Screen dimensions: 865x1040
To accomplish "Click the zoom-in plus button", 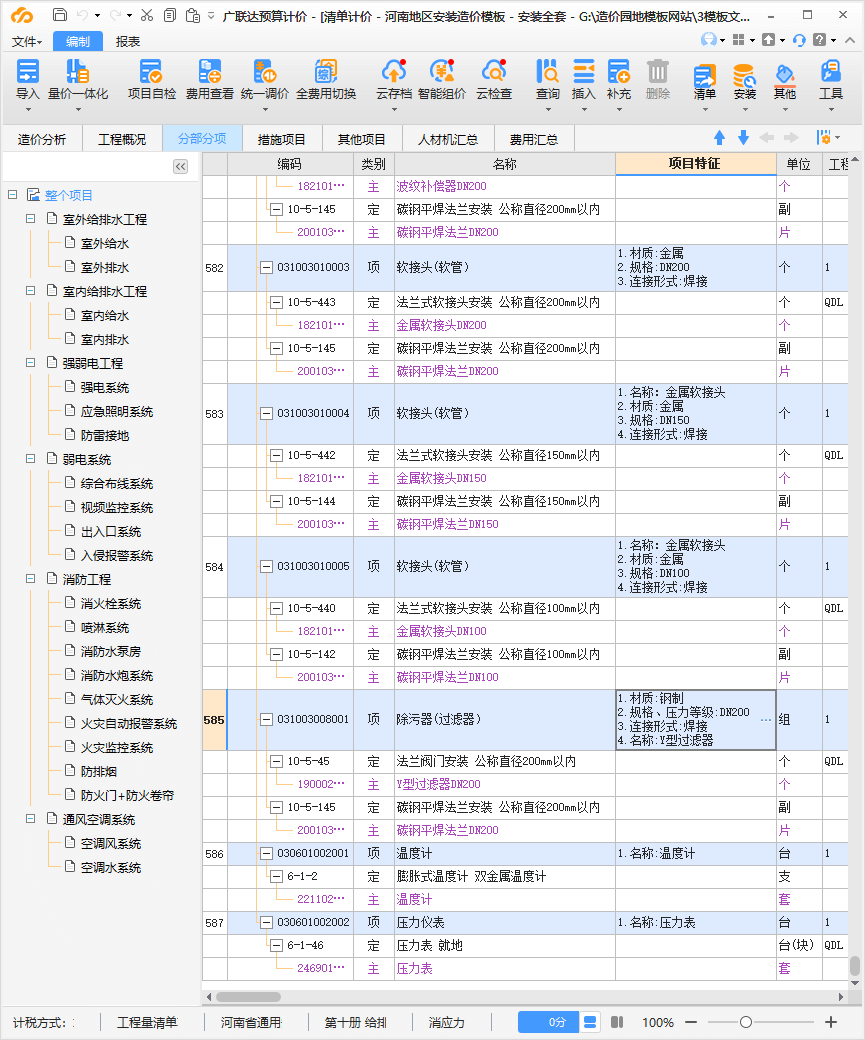I will [830, 1022].
